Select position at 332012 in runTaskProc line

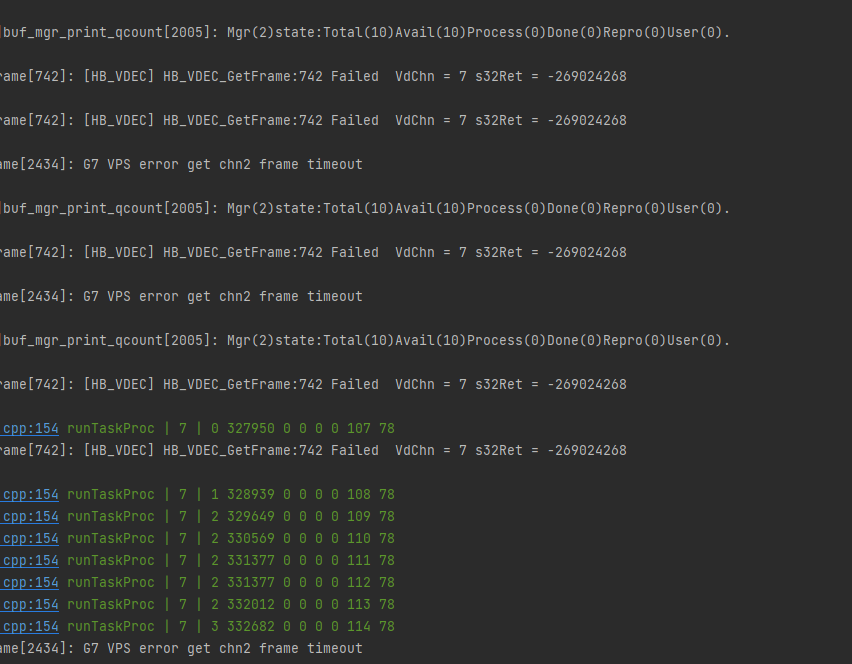pyautogui.click(x=250, y=605)
